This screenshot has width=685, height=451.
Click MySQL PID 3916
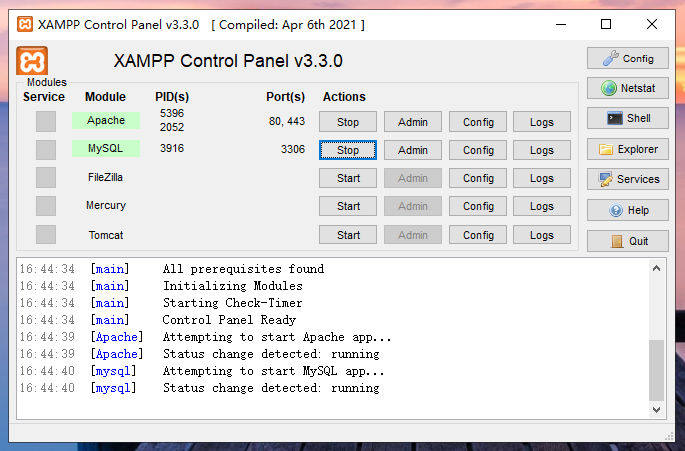tap(172, 149)
